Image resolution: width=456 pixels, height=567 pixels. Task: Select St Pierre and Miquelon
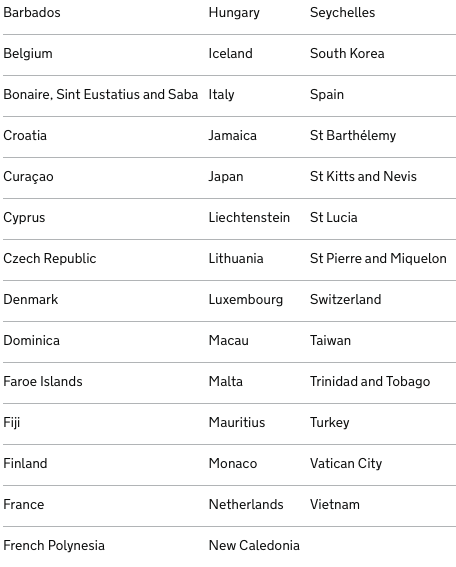coord(378,259)
